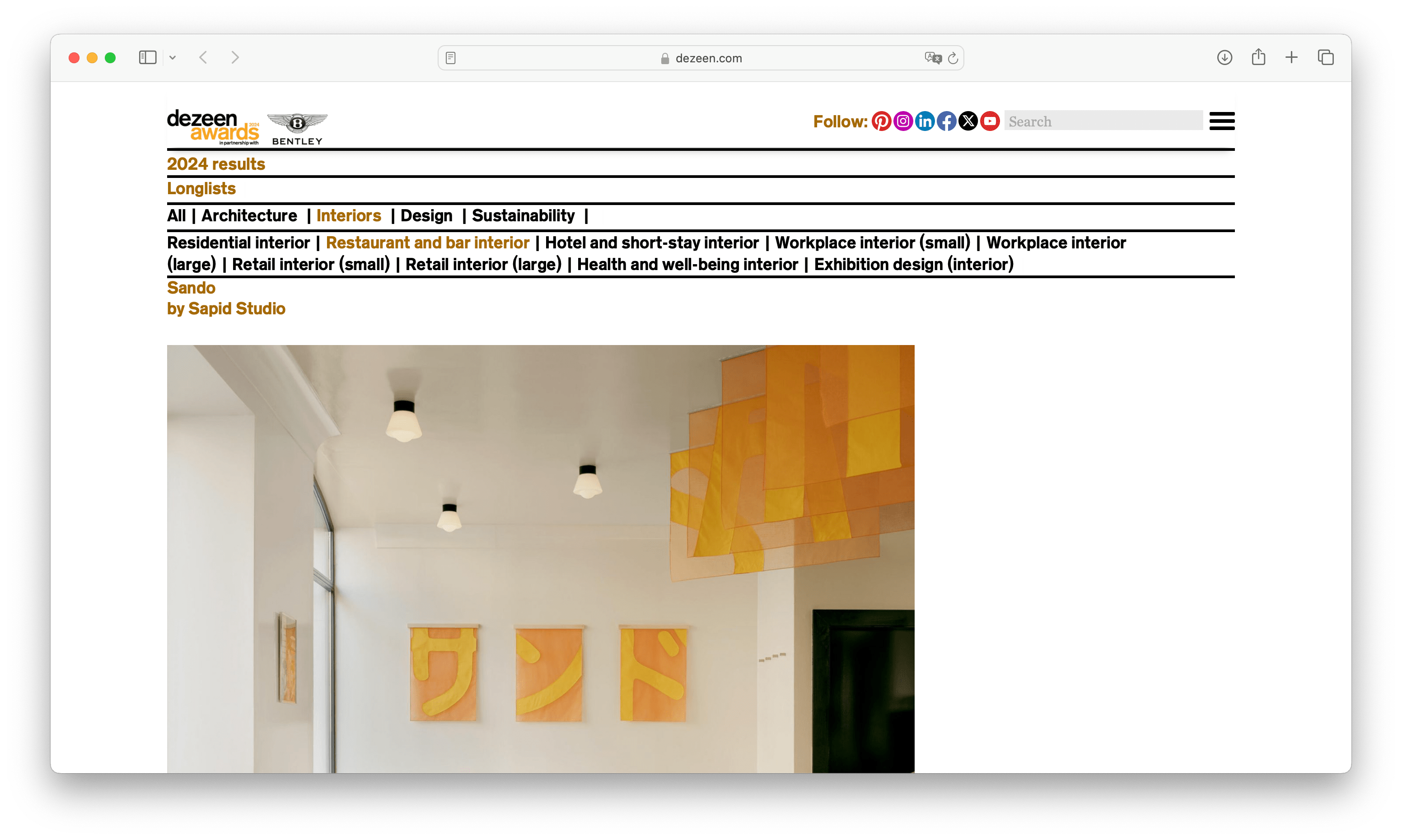This screenshot has width=1402, height=840.
Task: Open the Share menu in Safari
Action: 1258,57
